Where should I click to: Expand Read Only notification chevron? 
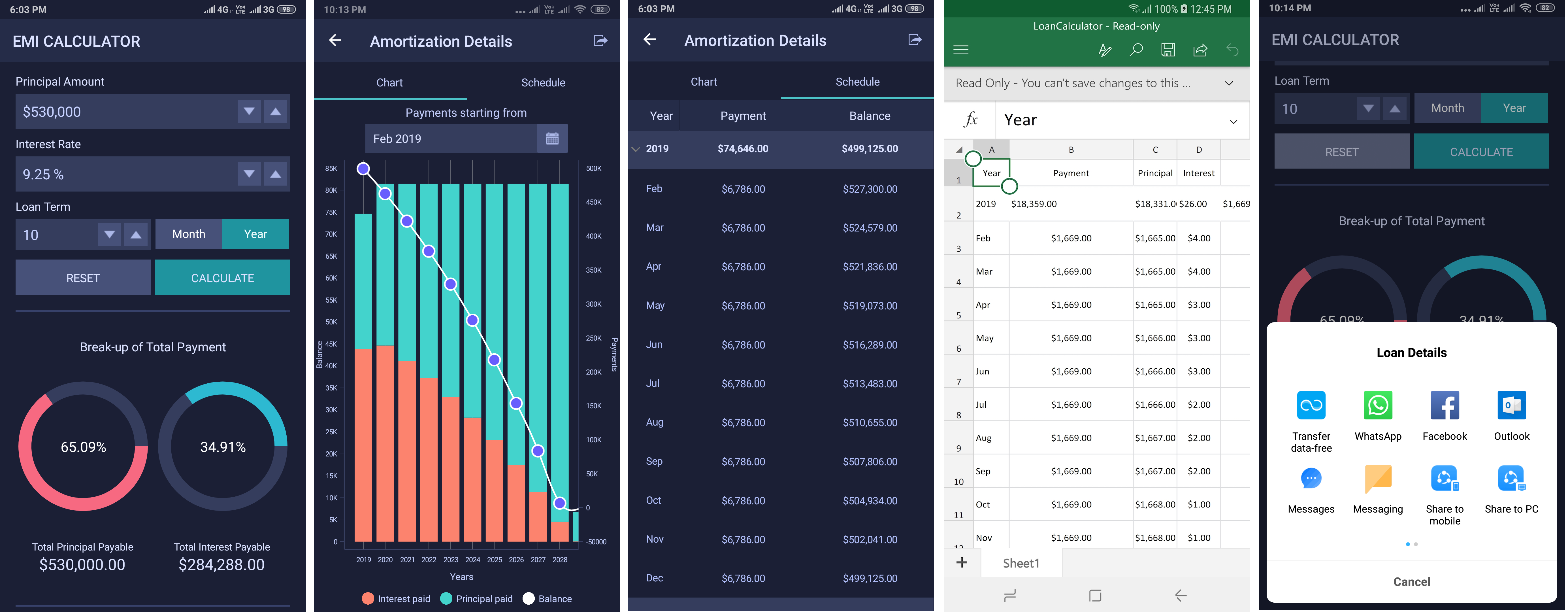(1228, 83)
